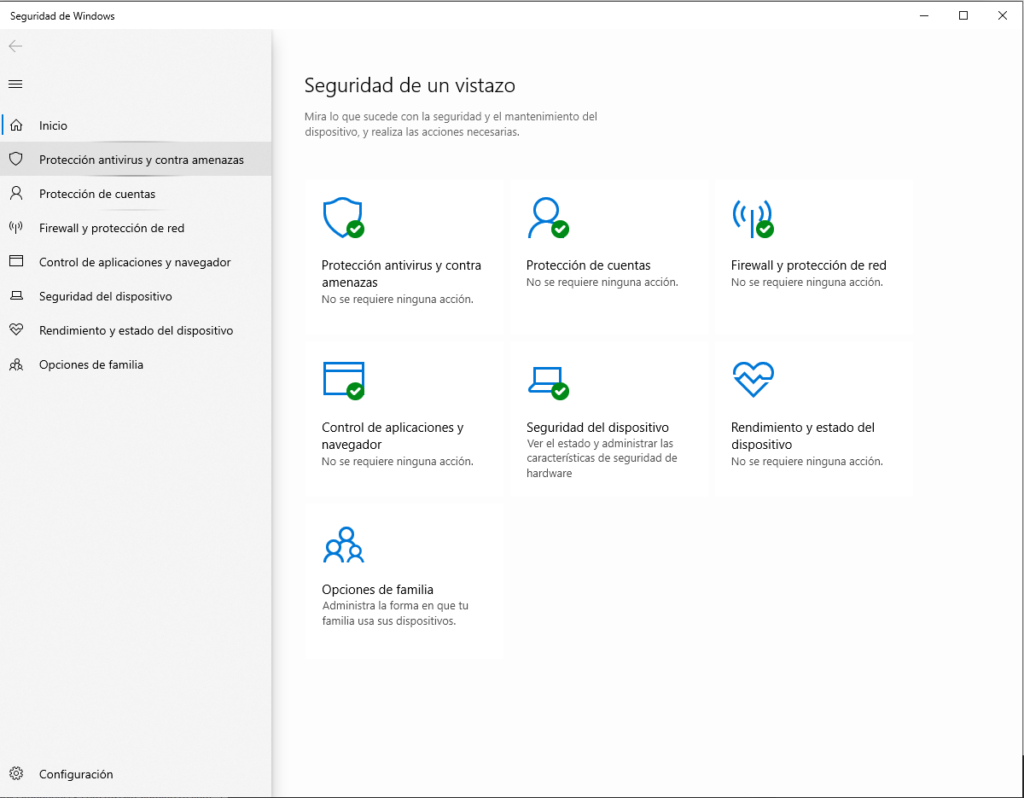Open the Seguridad del dispositivo tile title
Viewport: 1024px width, 798px height.
[x=598, y=427]
